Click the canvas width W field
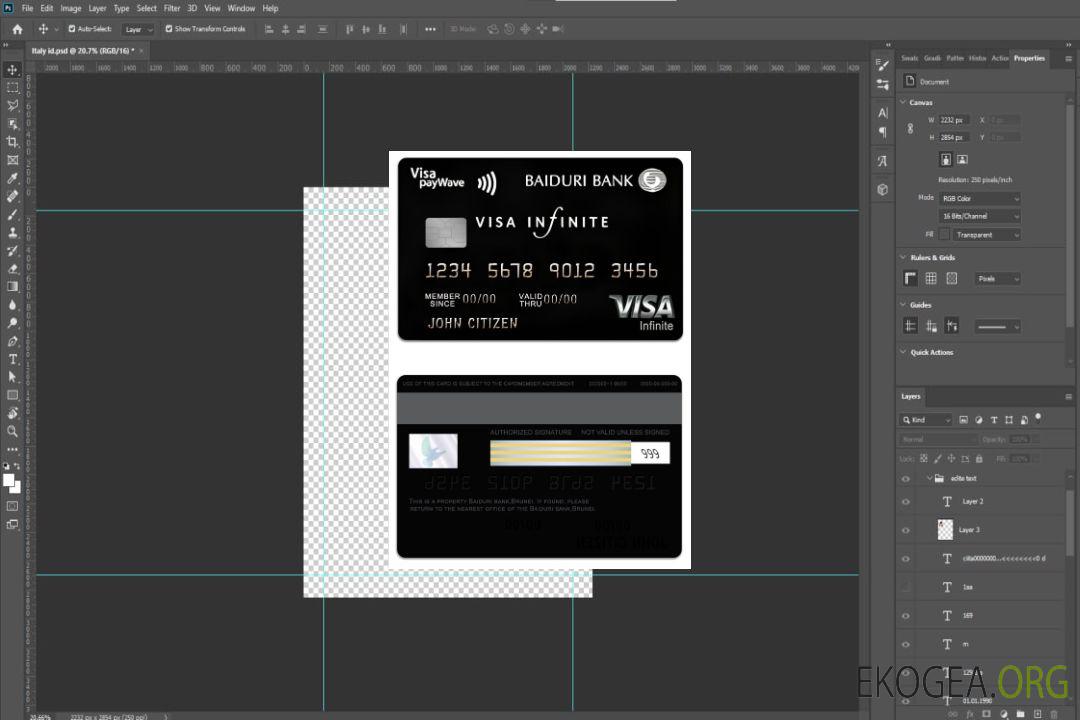This screenshot has width=1080, height=720. 955,120
